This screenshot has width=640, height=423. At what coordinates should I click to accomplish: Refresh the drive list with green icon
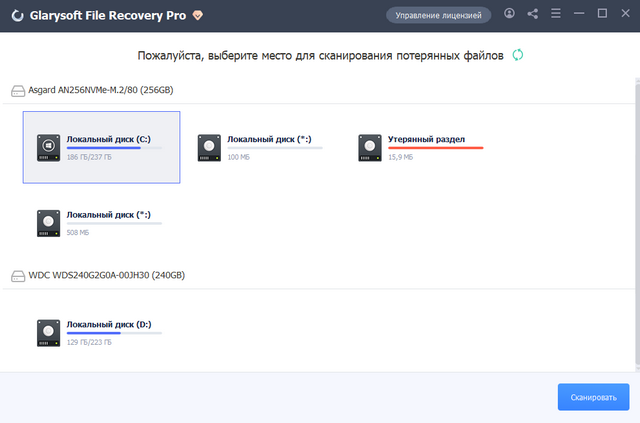(517, 55)
